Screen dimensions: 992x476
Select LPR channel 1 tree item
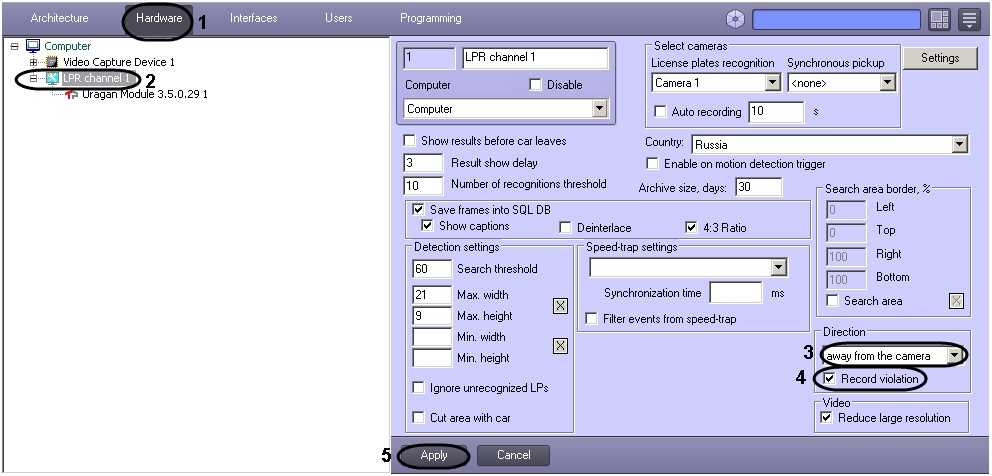click(96, 78)
